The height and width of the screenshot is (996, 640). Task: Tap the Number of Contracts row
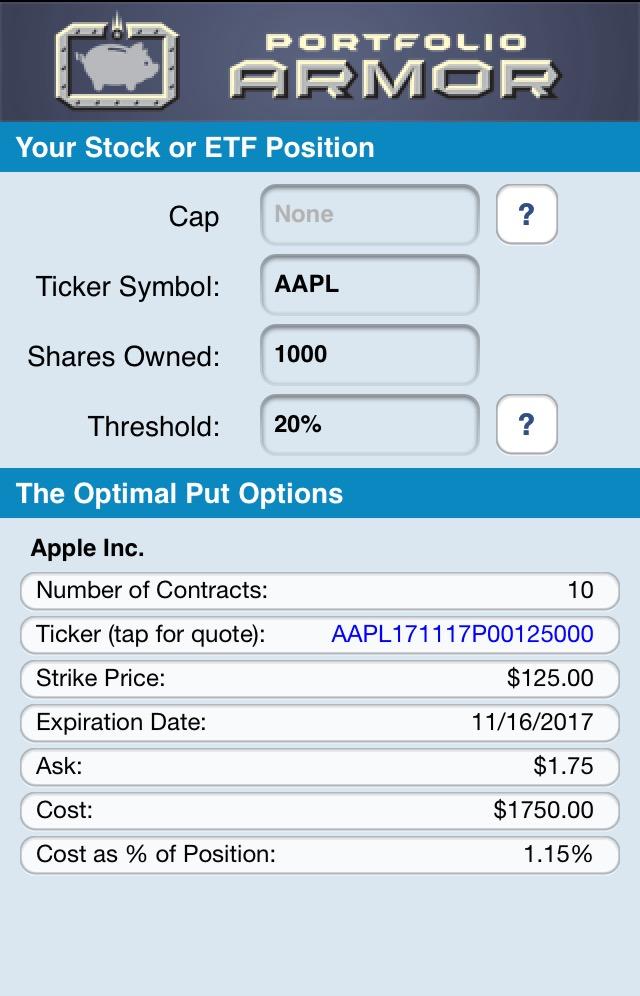click(x=320, y=591)
